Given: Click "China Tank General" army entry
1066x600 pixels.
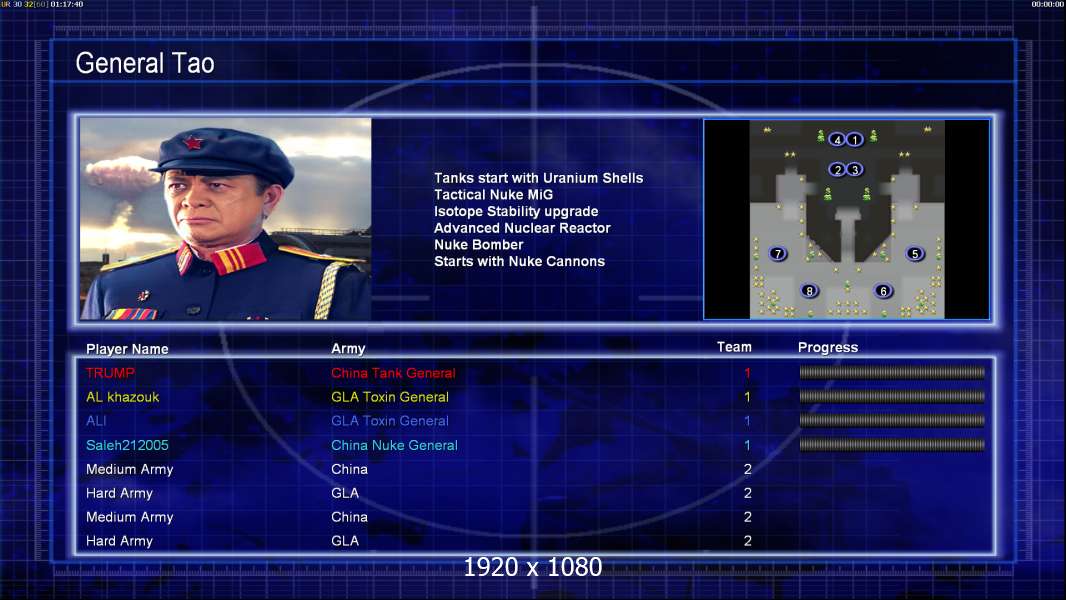Looking at the screenshot, I should coord(393,373).
